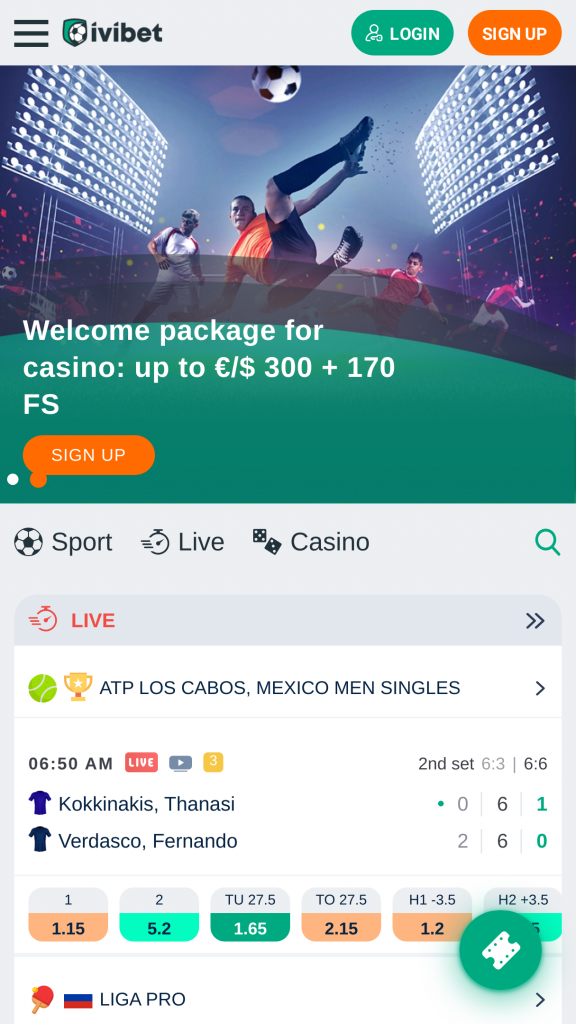The height and width of the screenshot is (1024, 576).
Task: Click SIGN UP on the welcome banner
Action: pos(89,455)
